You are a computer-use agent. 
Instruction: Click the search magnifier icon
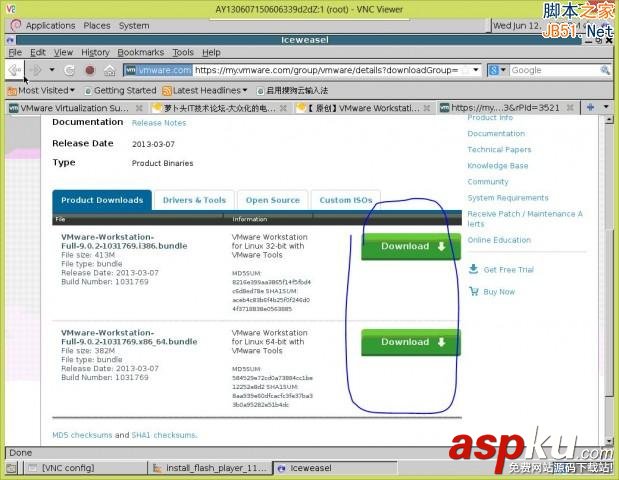click(605, 70)
